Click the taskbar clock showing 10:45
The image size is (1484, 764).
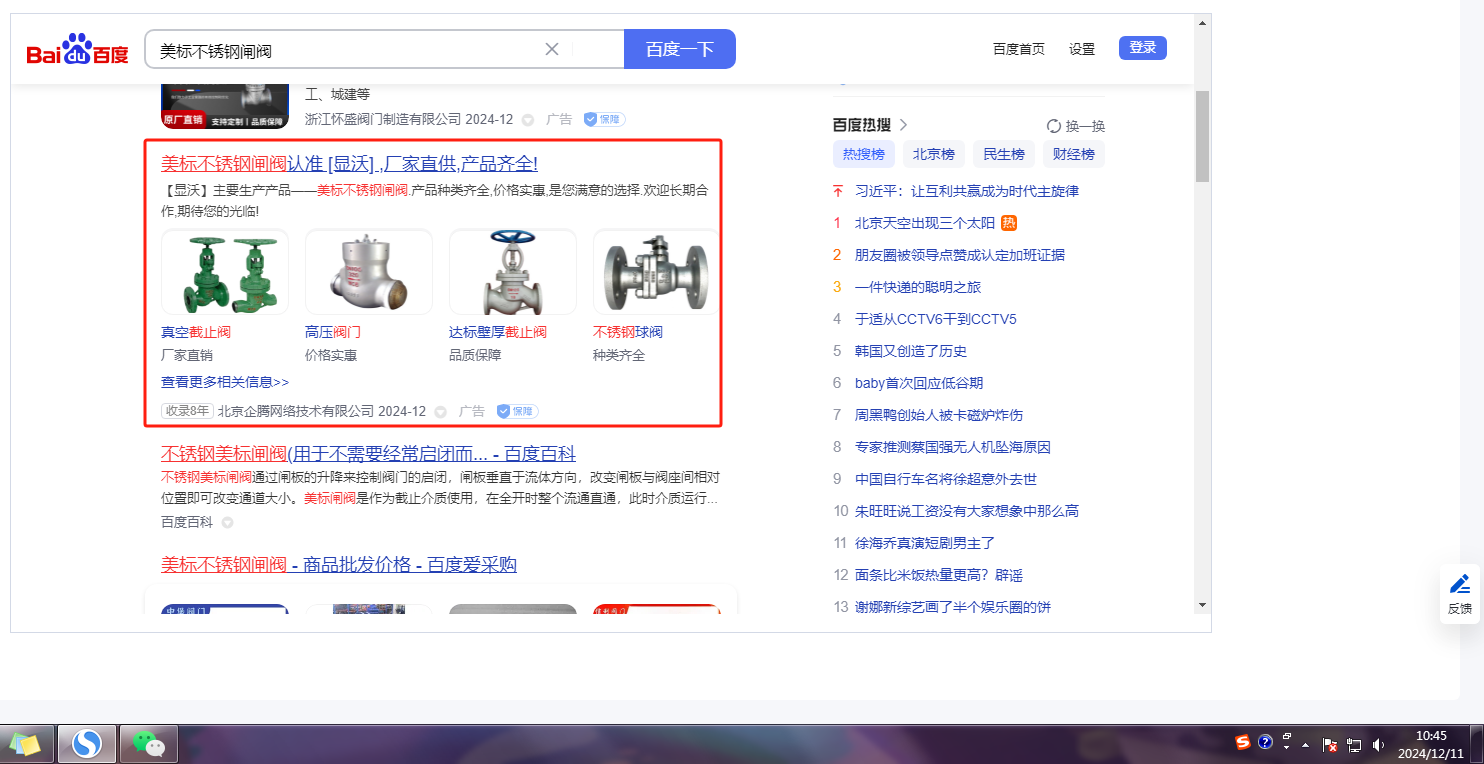click(x=1431, y=744)
